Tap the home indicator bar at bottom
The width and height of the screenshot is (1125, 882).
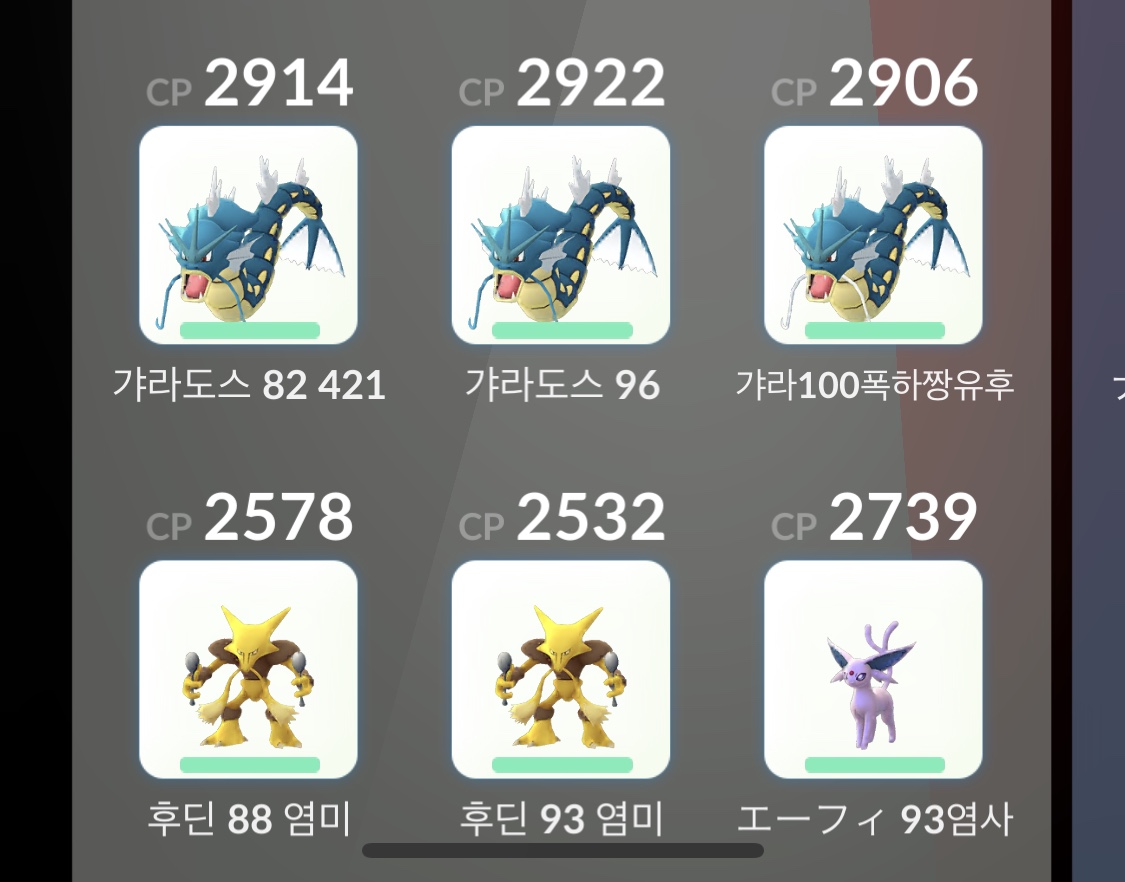[x=562, y=851]
